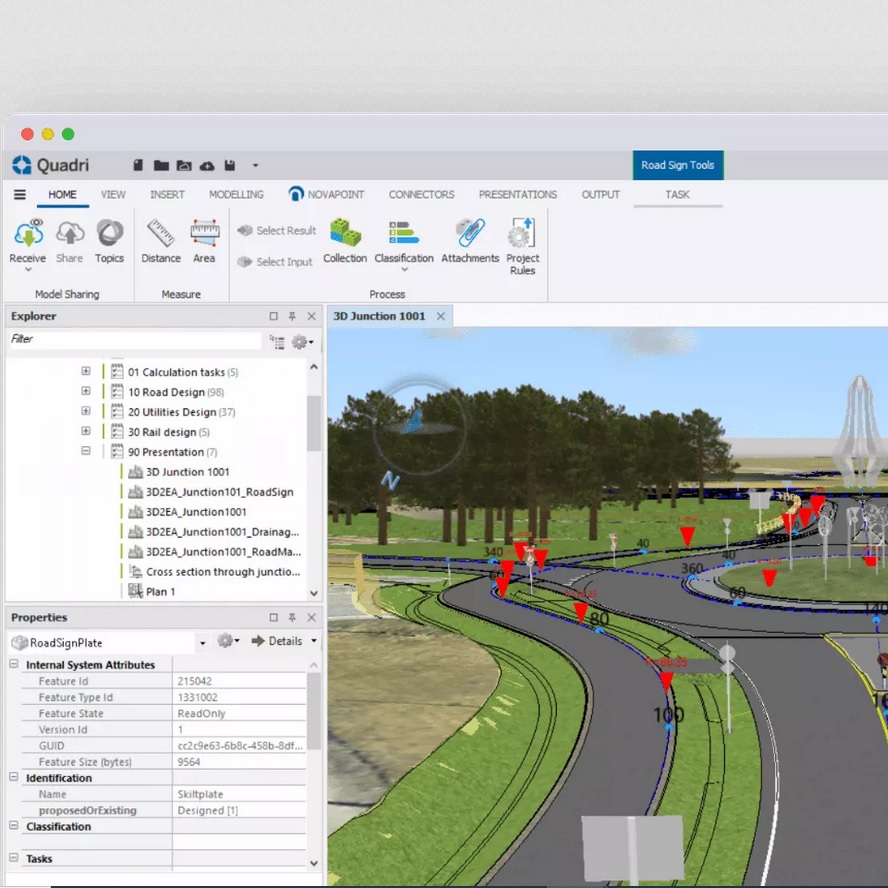Select the Plan 1 tree item
The height and width of the screenshot is (888, 888).
tap(160, 591)
